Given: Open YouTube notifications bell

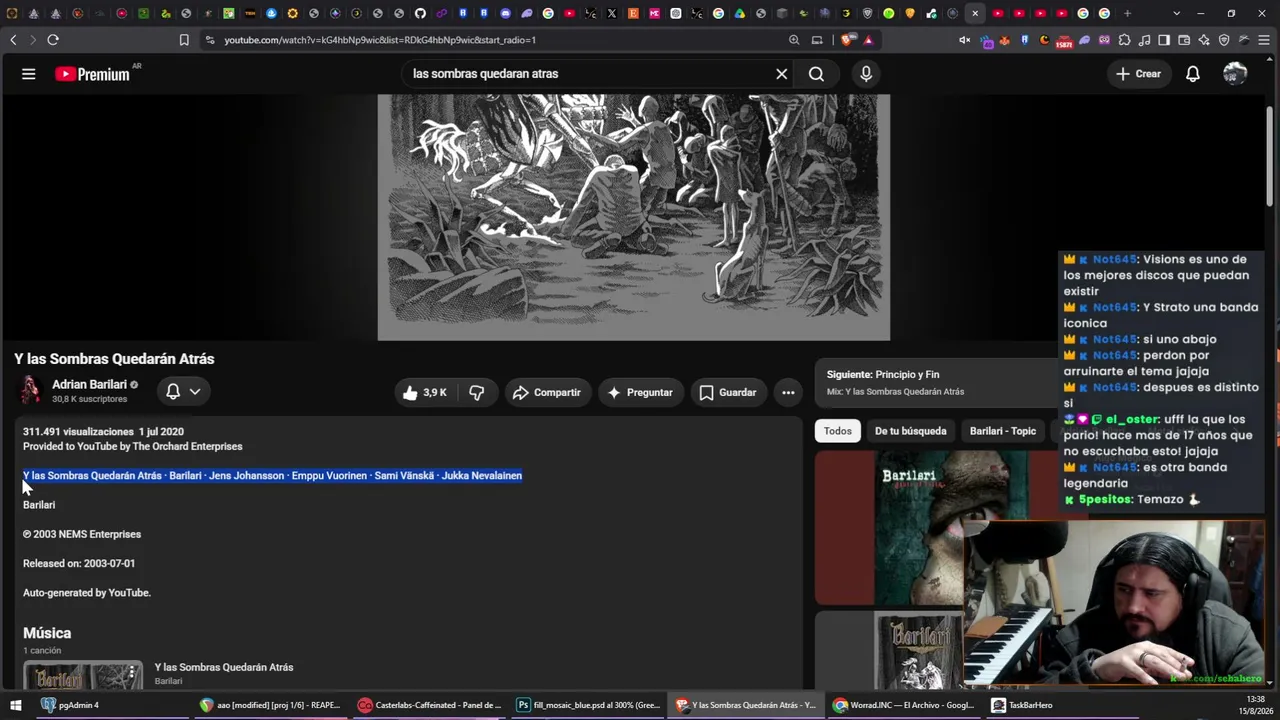Looking at the screenshot, I should (1193, 74).
